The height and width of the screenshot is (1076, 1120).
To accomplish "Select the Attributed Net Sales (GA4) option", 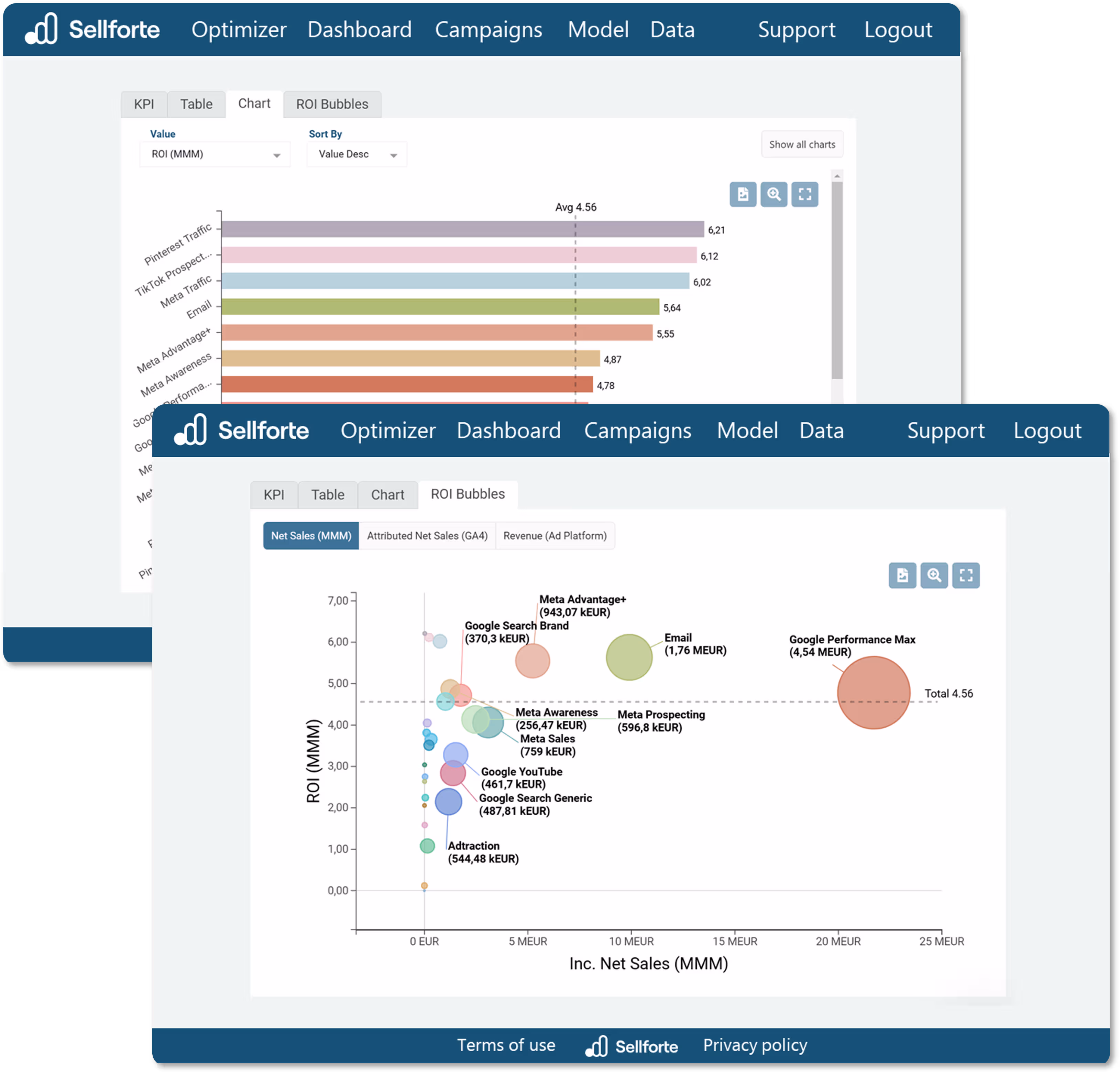I will [427, 536].
